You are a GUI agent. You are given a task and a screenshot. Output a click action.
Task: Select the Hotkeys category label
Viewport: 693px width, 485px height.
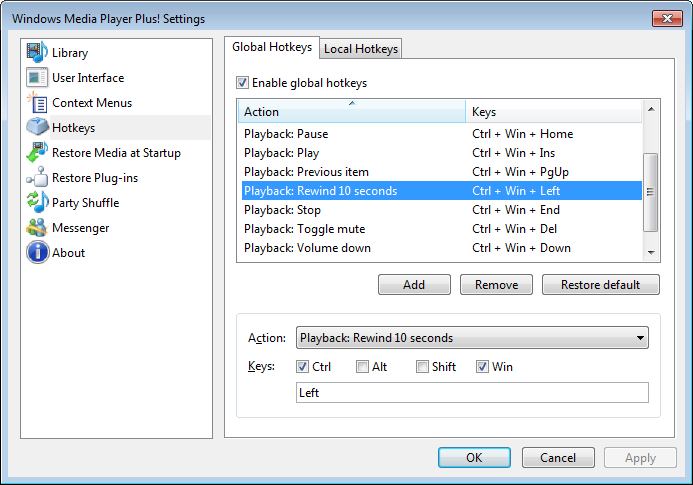[73, 128]
